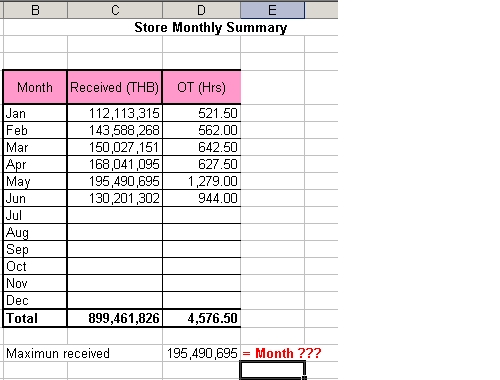Select column C header
This screenshot has height=380, width=500.
115,10
